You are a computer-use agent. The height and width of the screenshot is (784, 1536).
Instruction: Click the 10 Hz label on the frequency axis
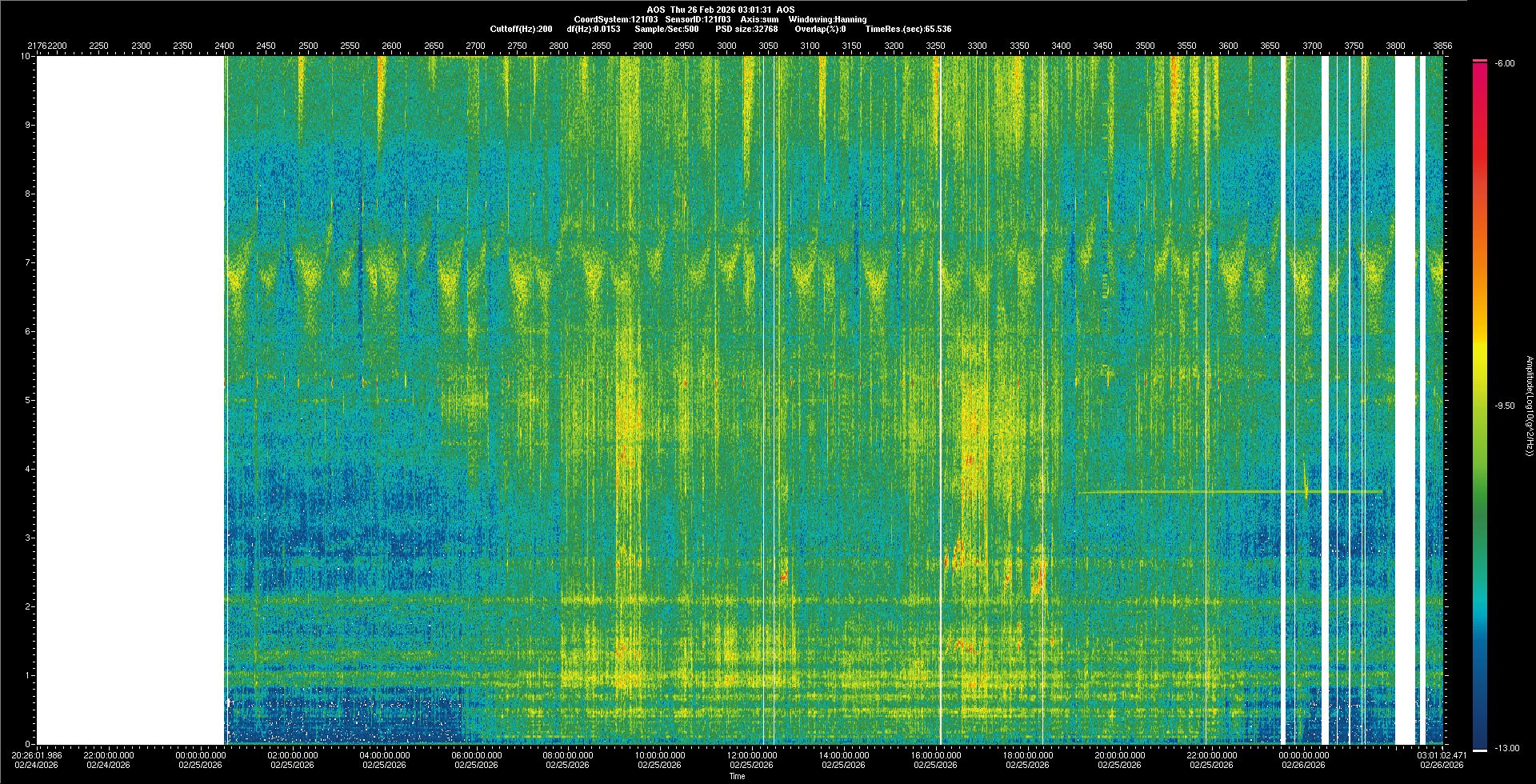tap(26, 57)
